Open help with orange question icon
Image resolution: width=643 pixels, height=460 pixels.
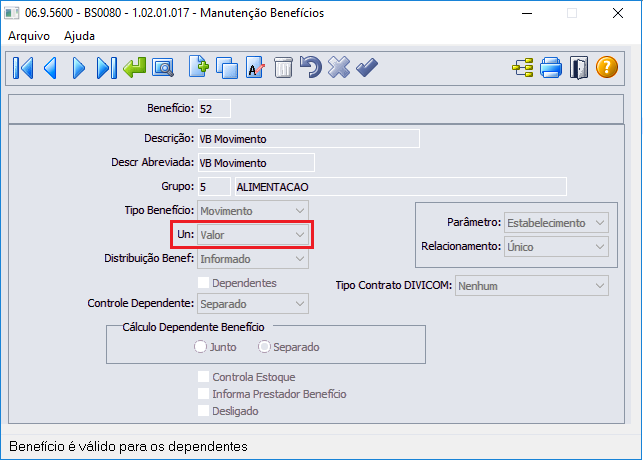pos(607,68)
